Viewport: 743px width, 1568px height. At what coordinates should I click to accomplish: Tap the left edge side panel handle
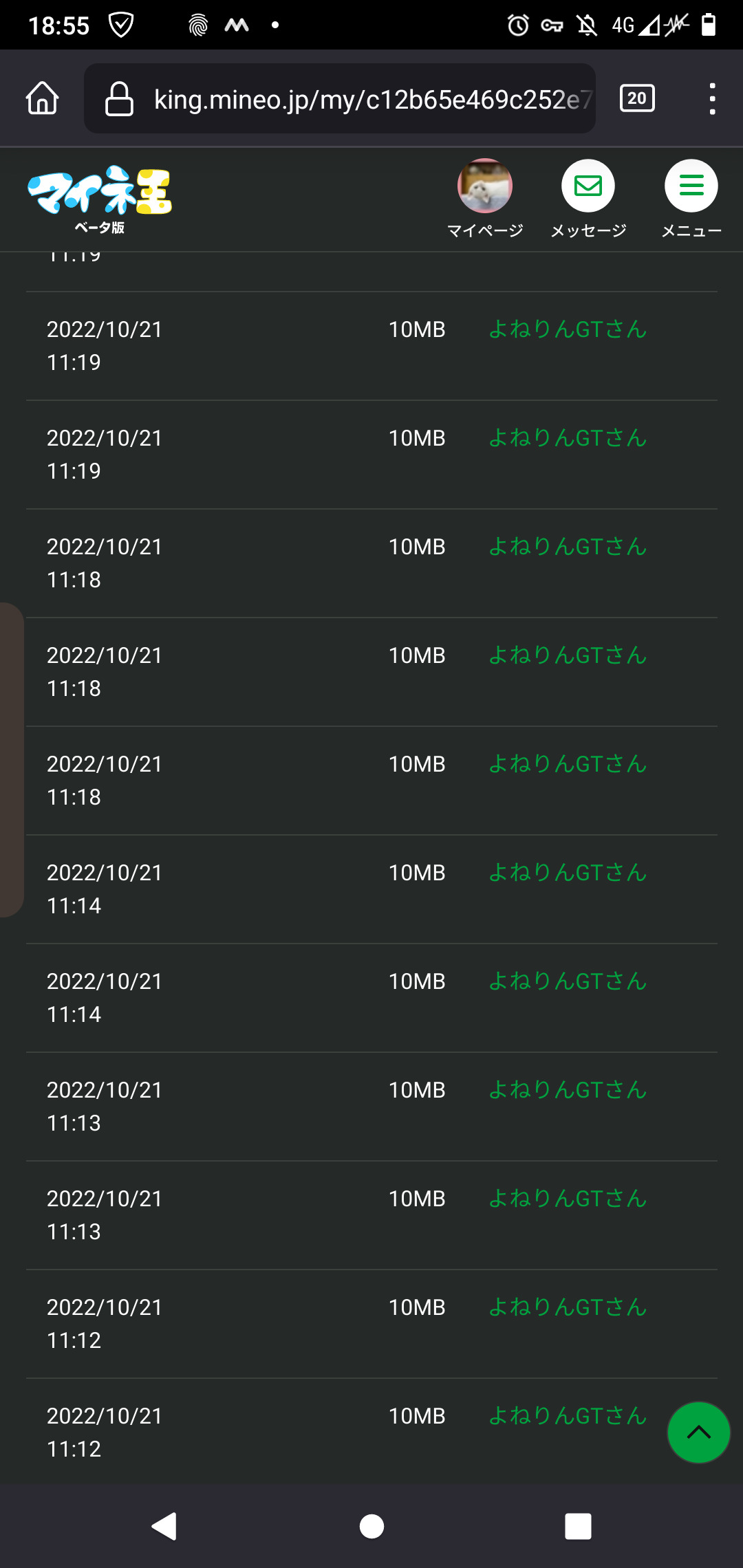coord(12,759)
